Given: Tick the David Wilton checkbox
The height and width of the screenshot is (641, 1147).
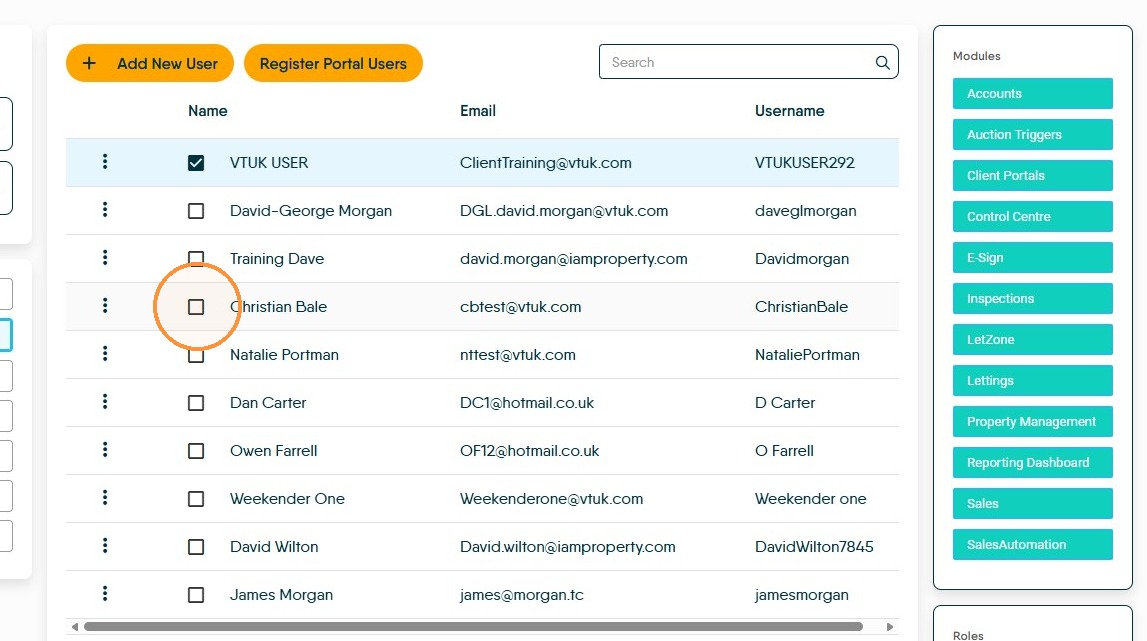Looking at the screenshot, I should point(196,547).
